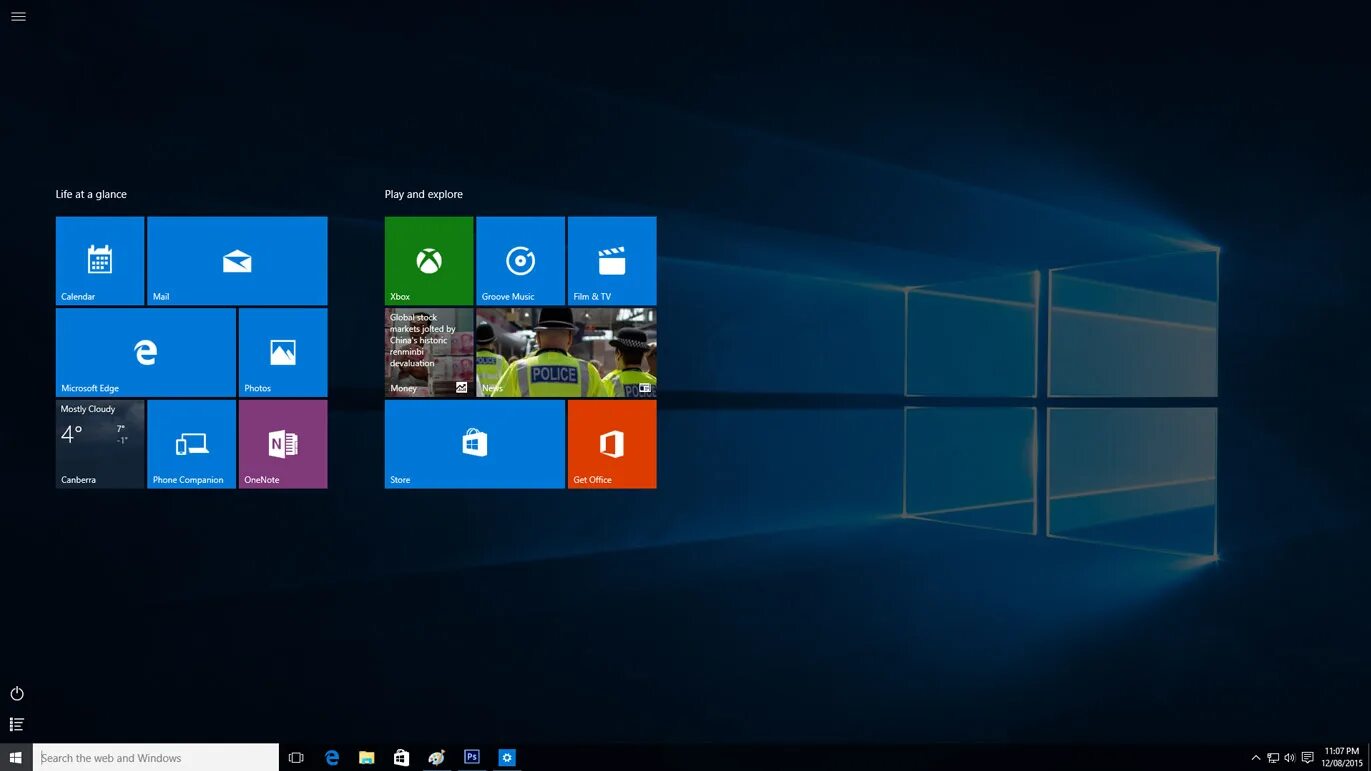1371x771 pixels.
Task: Open Task View in the taskbar
Action: pyautogui.click(x=296, y=758)
